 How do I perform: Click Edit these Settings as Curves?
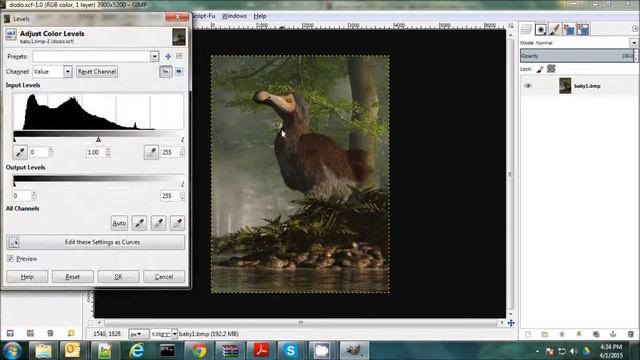96,242
